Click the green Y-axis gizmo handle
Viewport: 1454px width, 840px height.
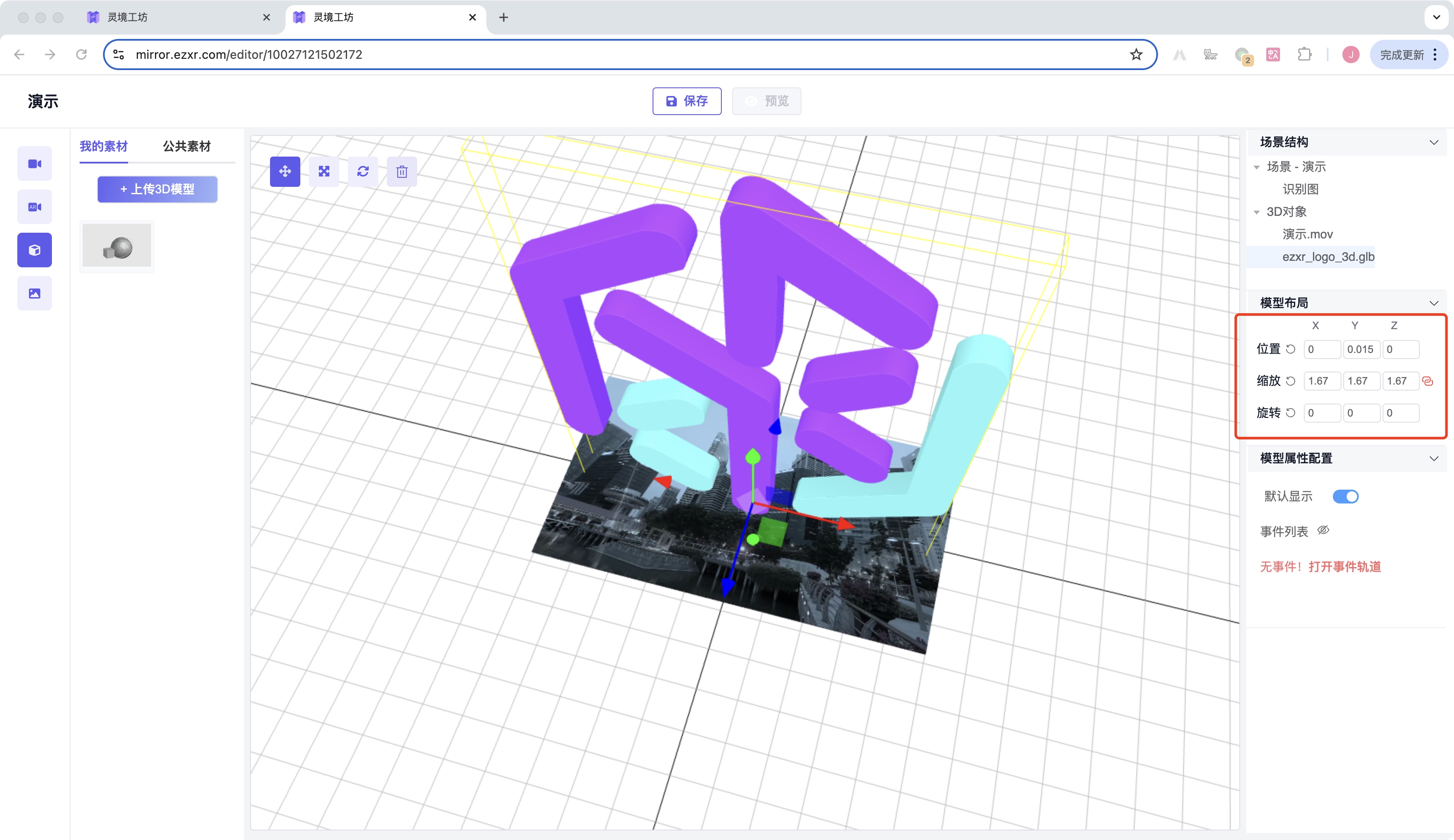753,457
